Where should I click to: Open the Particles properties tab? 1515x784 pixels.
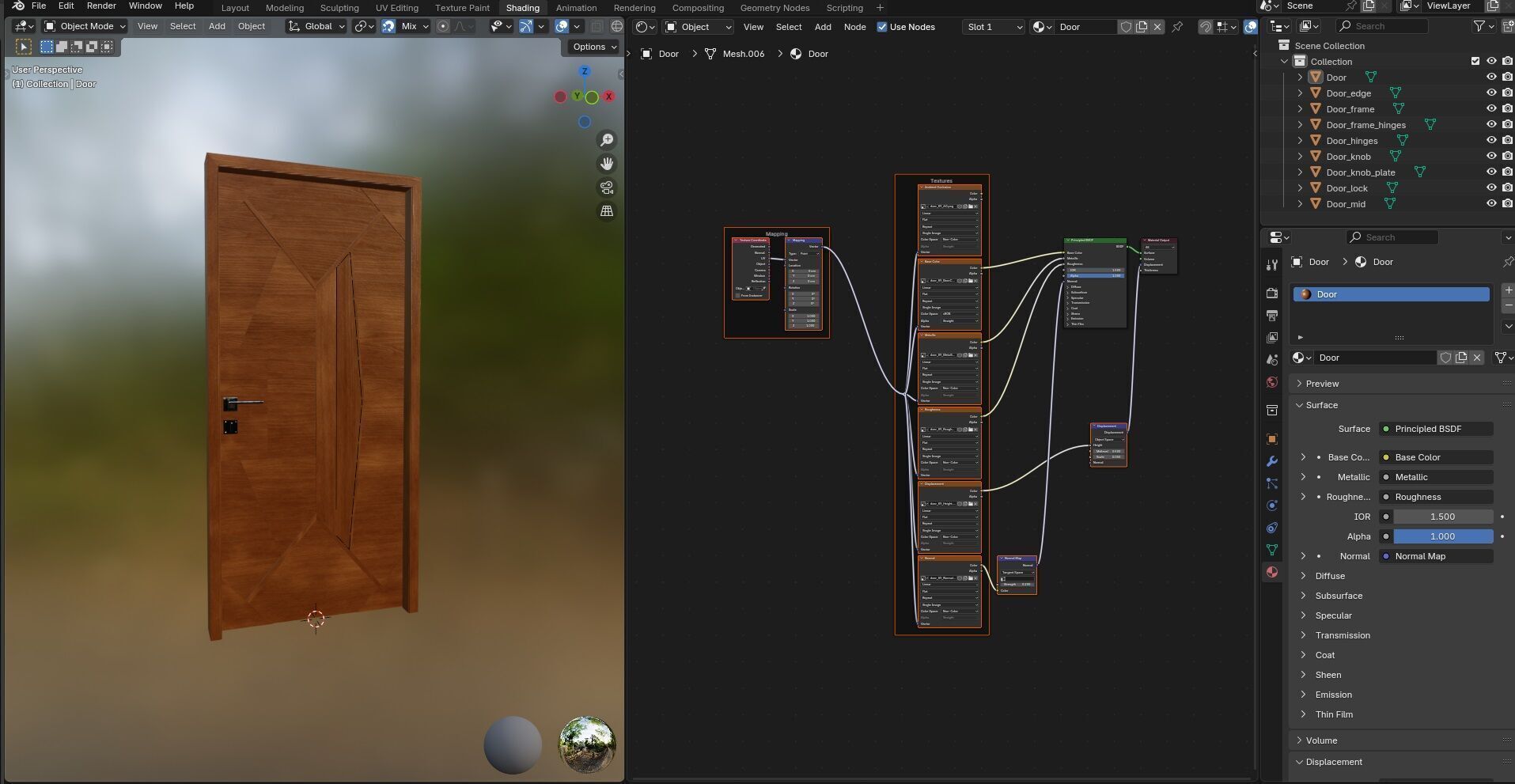click(1272, 483)
